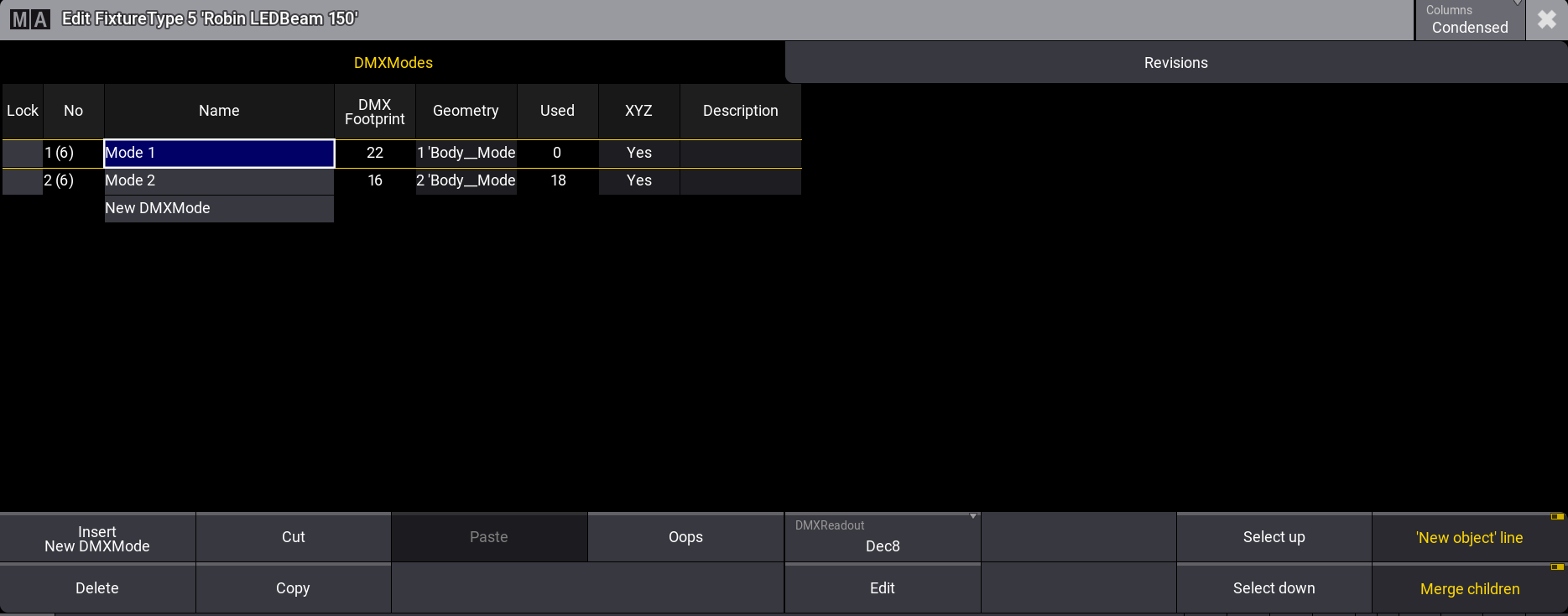Click the Select up button
This screenshot has width=1568, height=616.
1274,537
